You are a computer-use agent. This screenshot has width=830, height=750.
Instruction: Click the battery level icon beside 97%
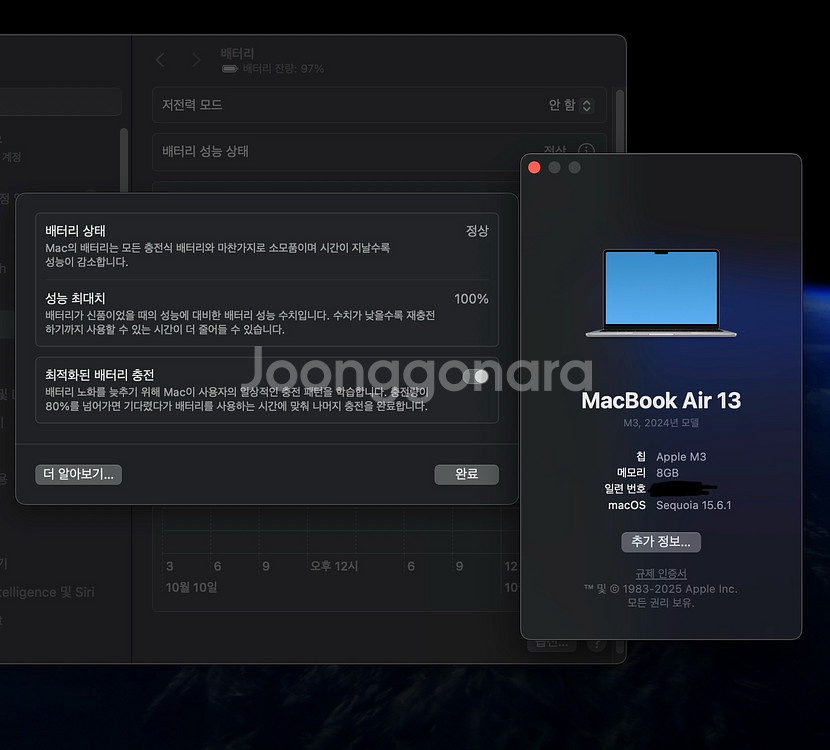[230, 69]
